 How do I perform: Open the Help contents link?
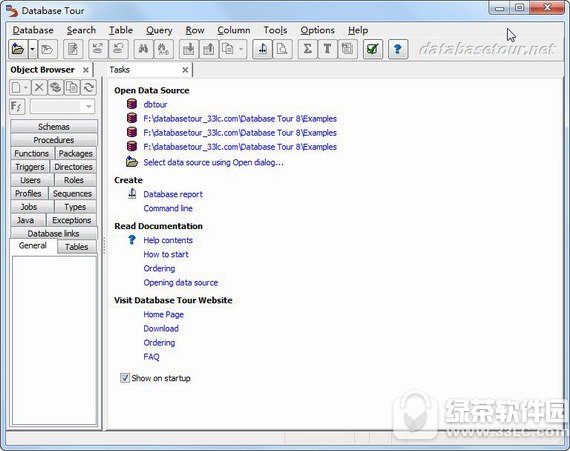pyautogui.click(x=168, y=240)
